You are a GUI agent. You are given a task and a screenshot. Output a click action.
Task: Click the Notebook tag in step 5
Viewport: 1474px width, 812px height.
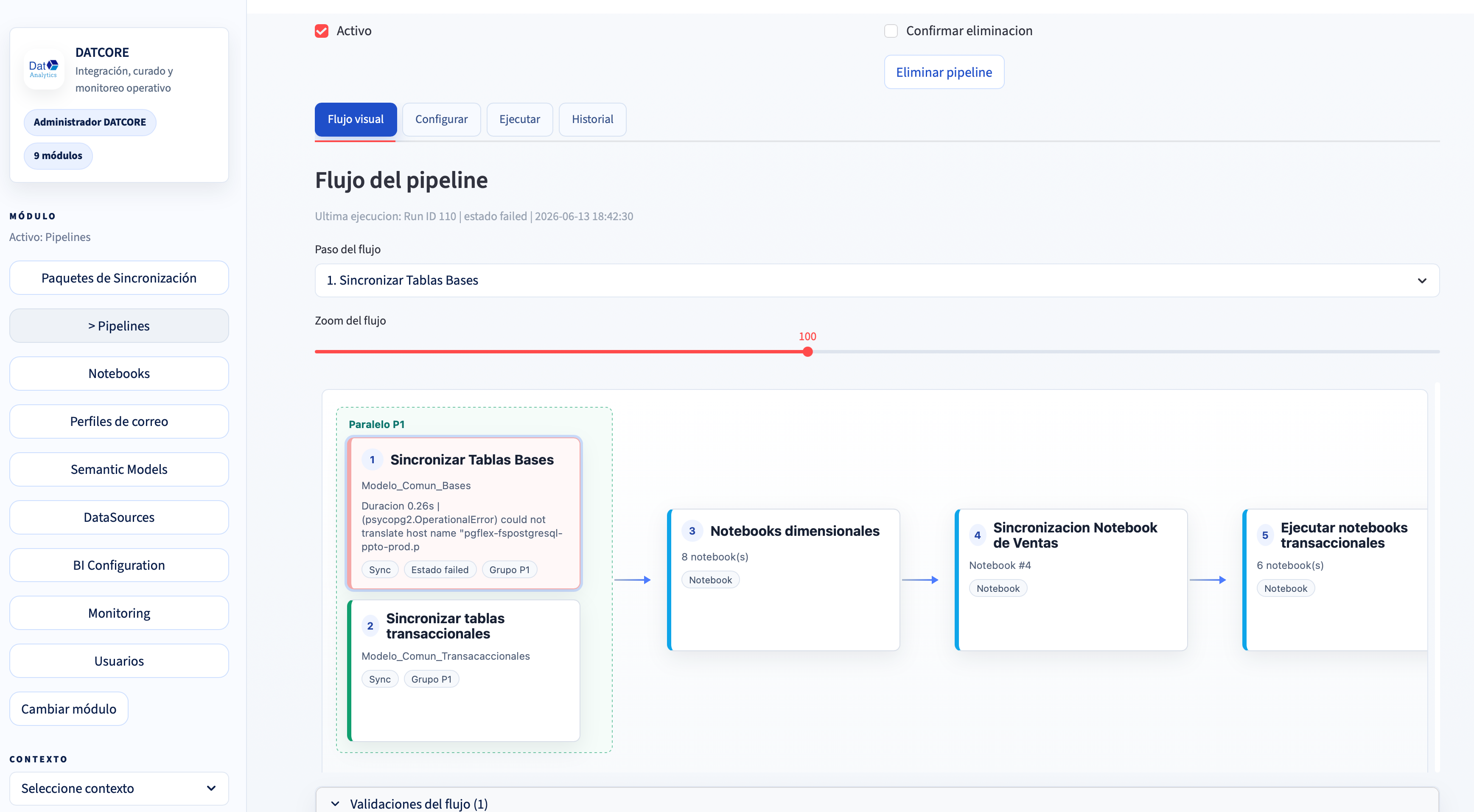pyautogui.click(x=1286, y=589)
